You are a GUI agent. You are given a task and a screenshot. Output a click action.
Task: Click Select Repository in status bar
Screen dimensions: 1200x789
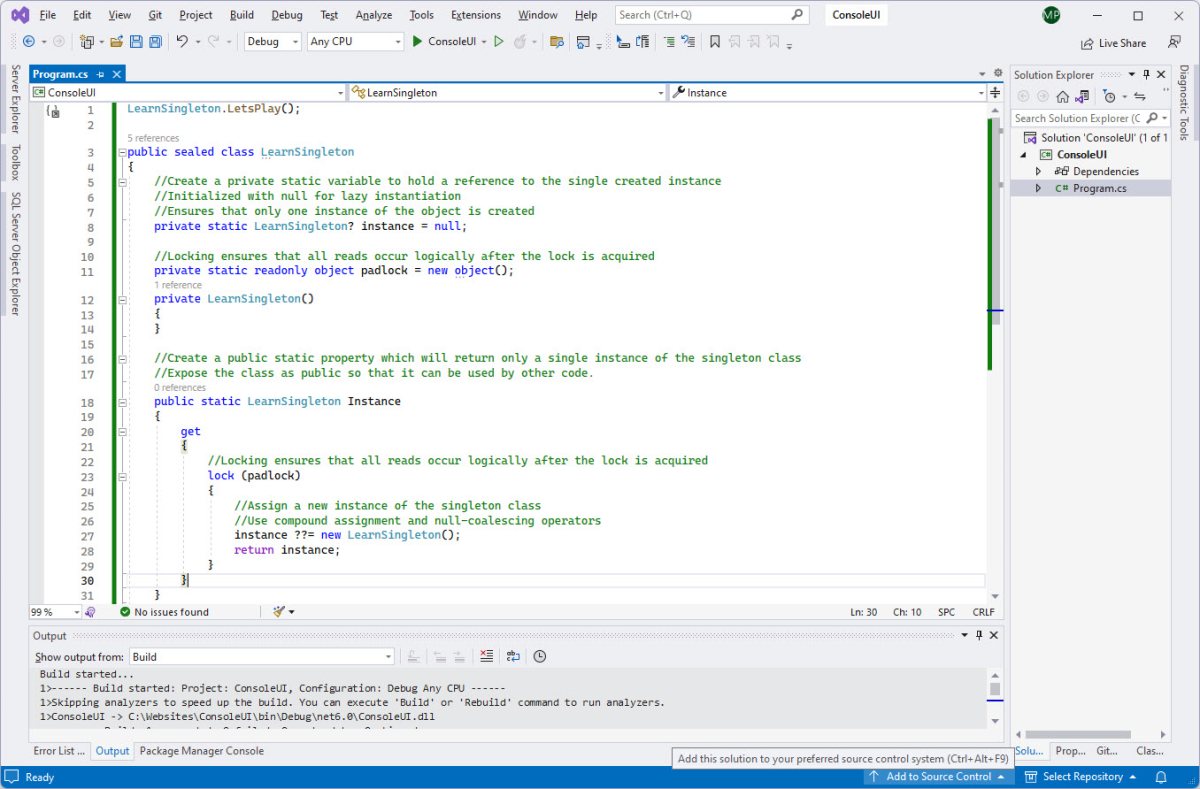tap(1082, 777)
